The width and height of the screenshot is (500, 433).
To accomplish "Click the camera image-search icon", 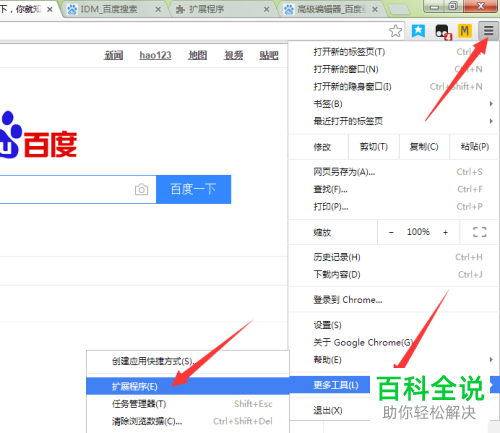I will coord(141,189).
